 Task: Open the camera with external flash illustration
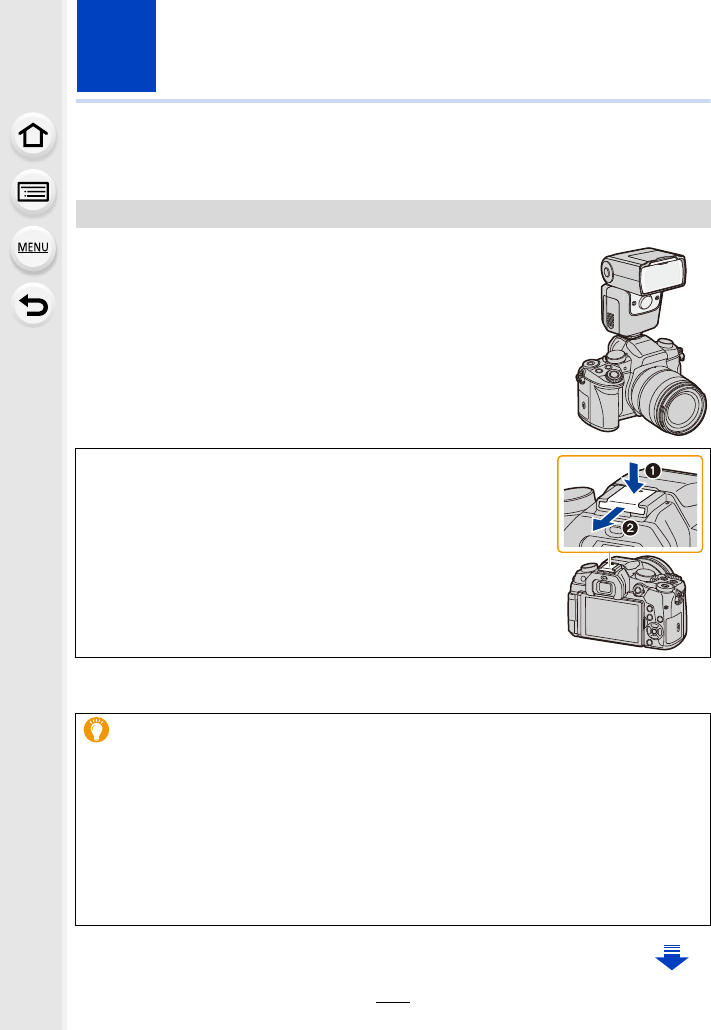[x=641, y=341]
